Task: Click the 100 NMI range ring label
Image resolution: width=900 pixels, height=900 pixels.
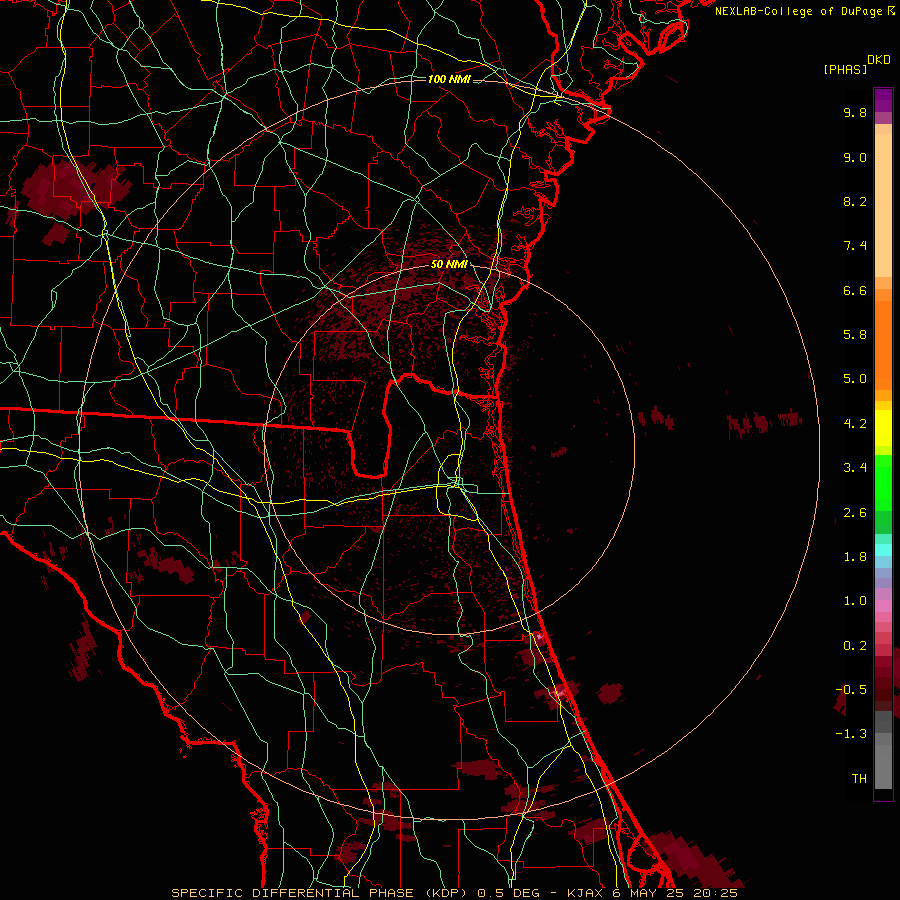Action: pos(449,79)
